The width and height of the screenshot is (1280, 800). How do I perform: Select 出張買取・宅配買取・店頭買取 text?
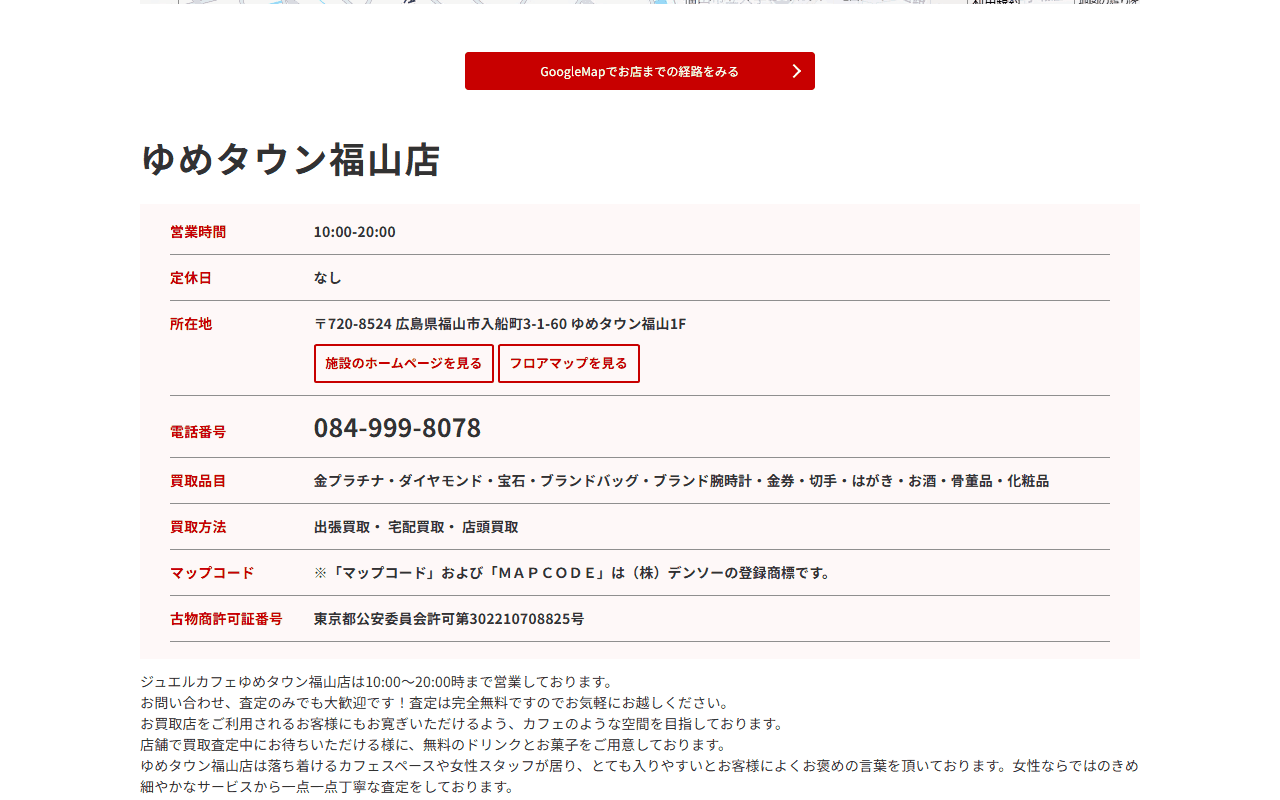[x=416, y=527]
